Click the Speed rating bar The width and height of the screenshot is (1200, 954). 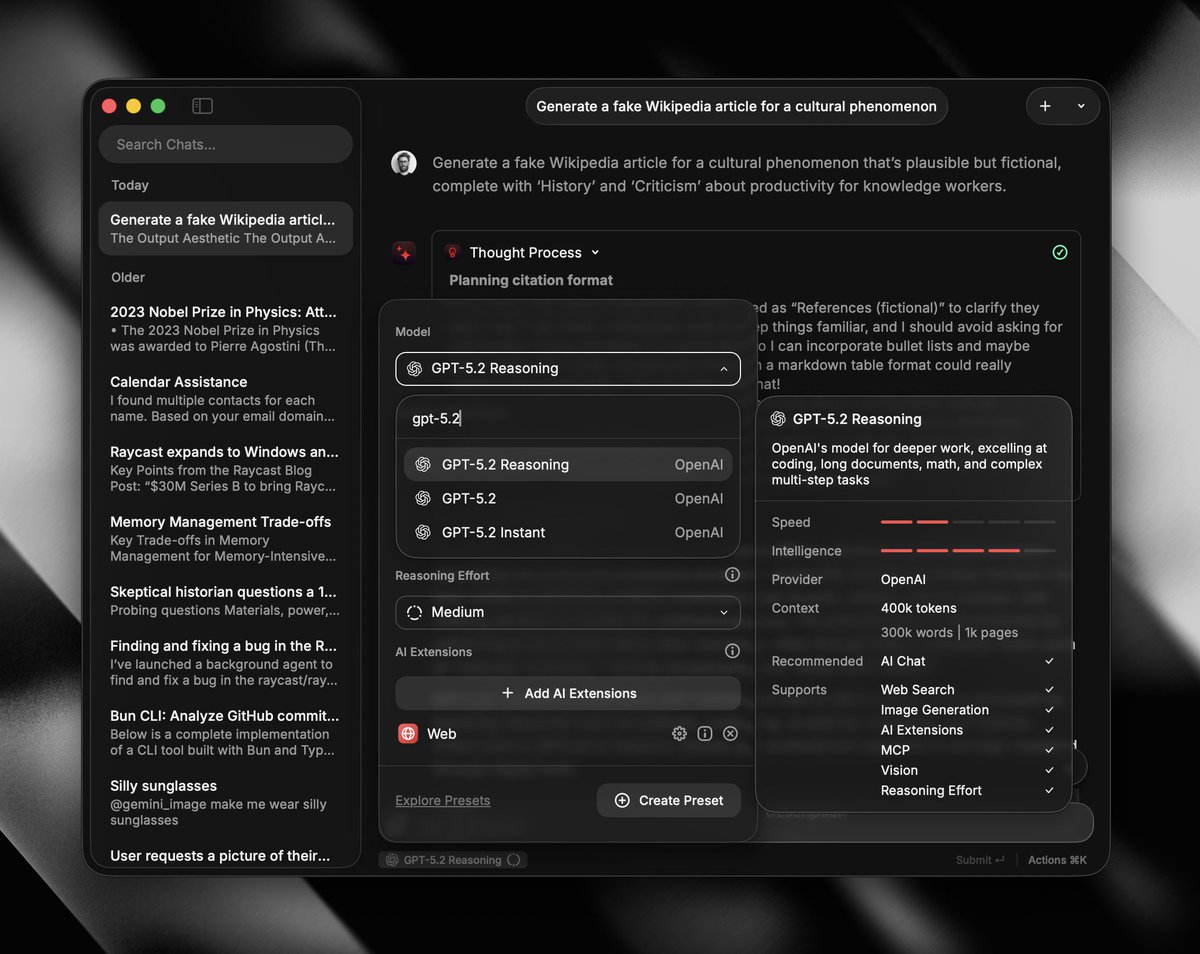[967, 522]
